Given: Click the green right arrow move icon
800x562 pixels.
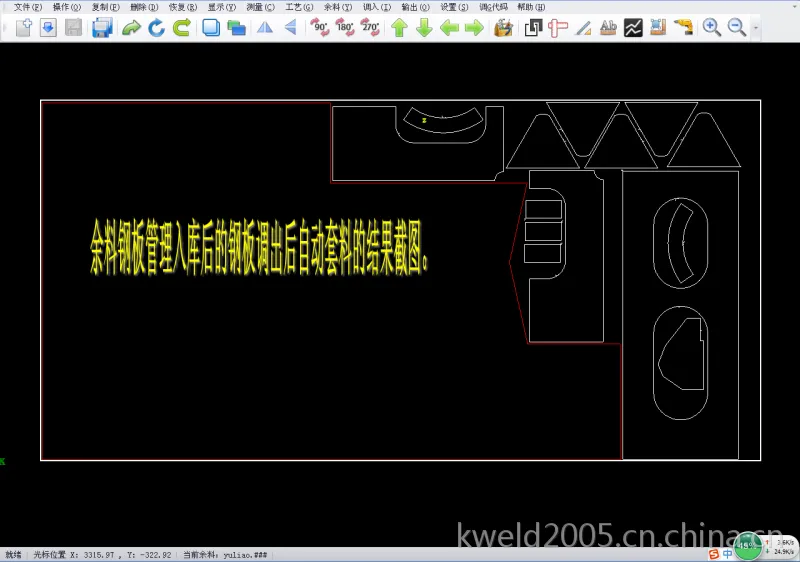Looking at the screenshot, I should (x=474, y=27).
